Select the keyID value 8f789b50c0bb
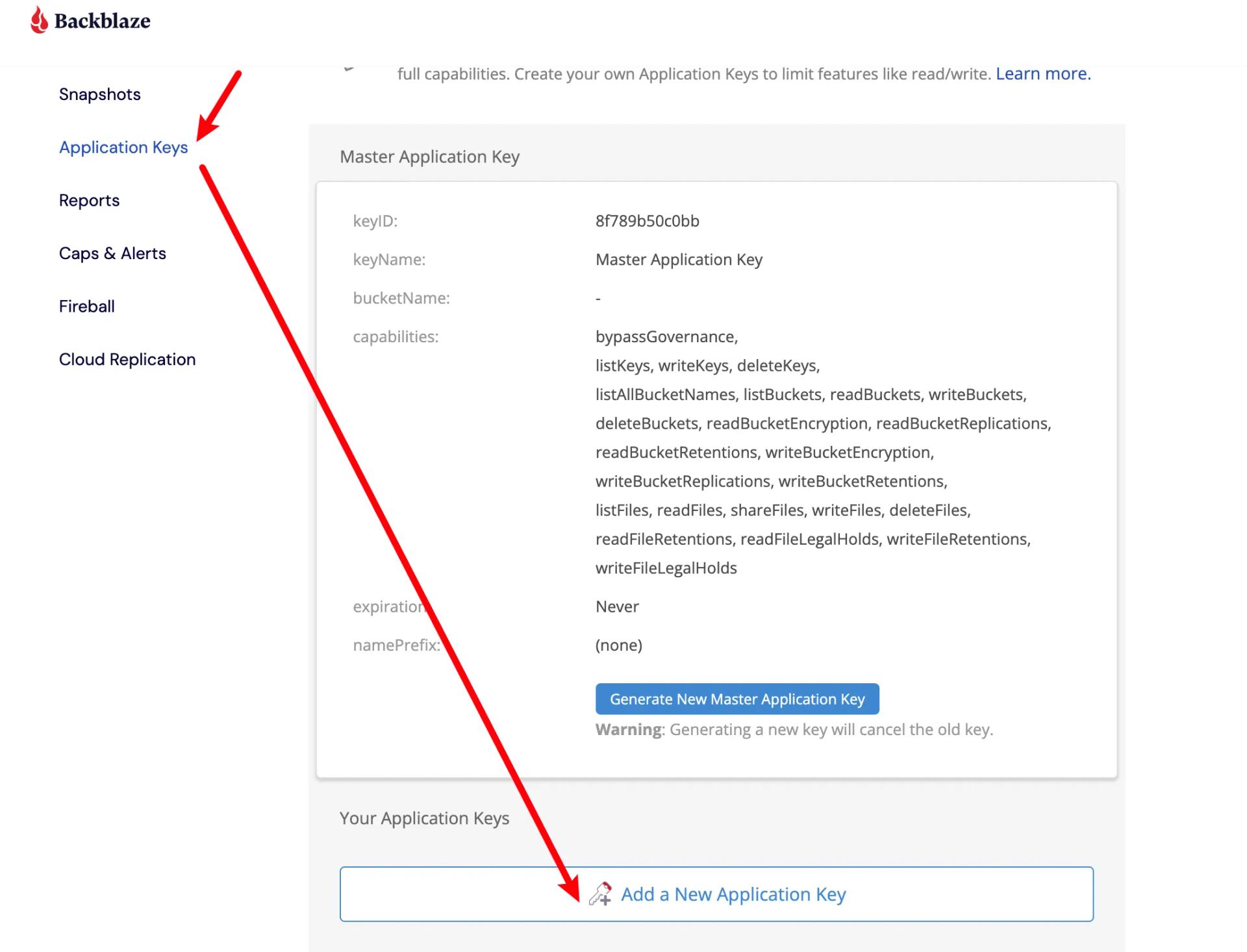 tap(648, 221)
